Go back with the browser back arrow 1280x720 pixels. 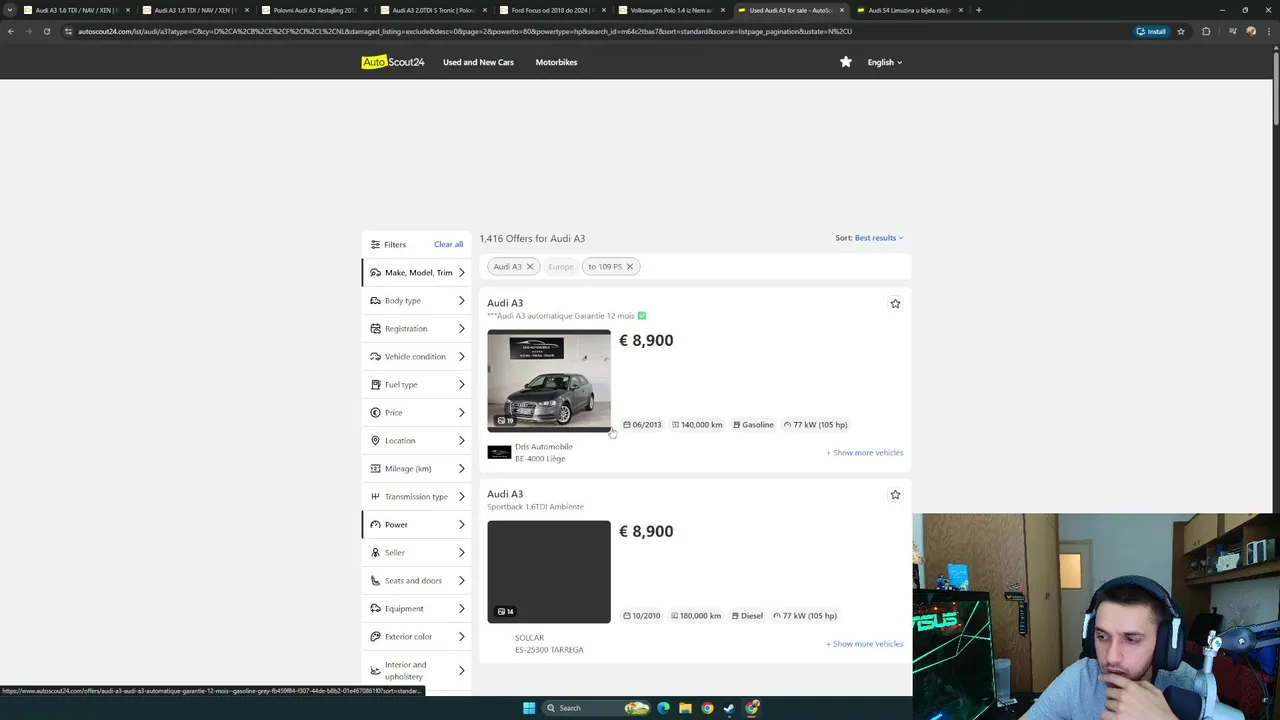coord(11,31)
